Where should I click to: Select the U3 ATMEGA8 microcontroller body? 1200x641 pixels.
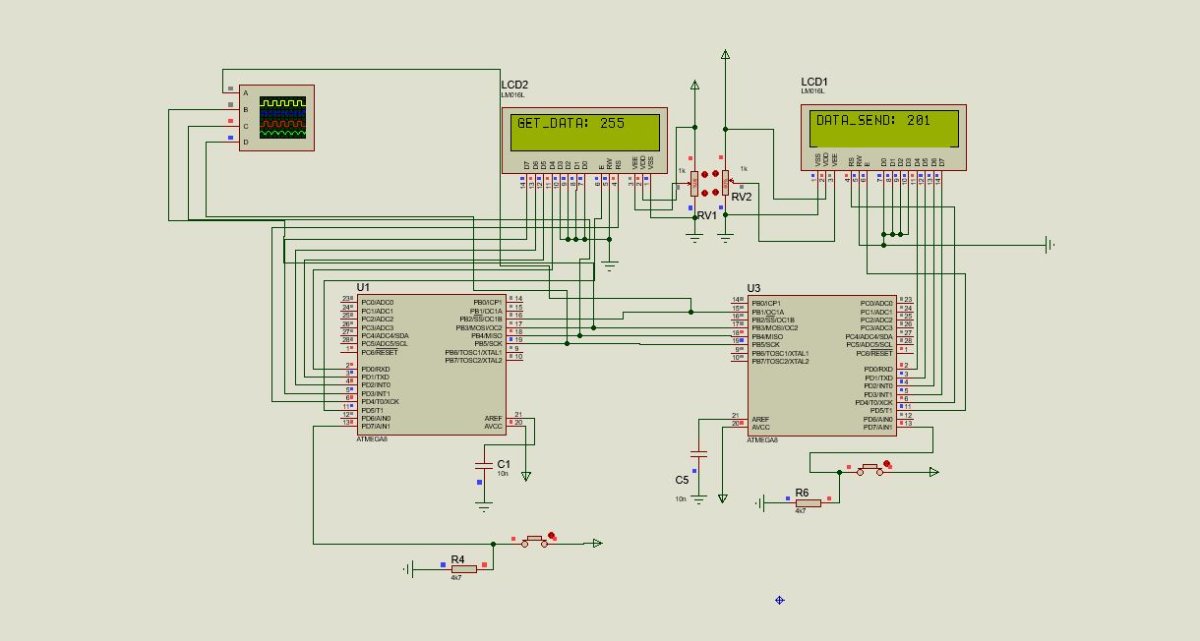pos(822,365)
